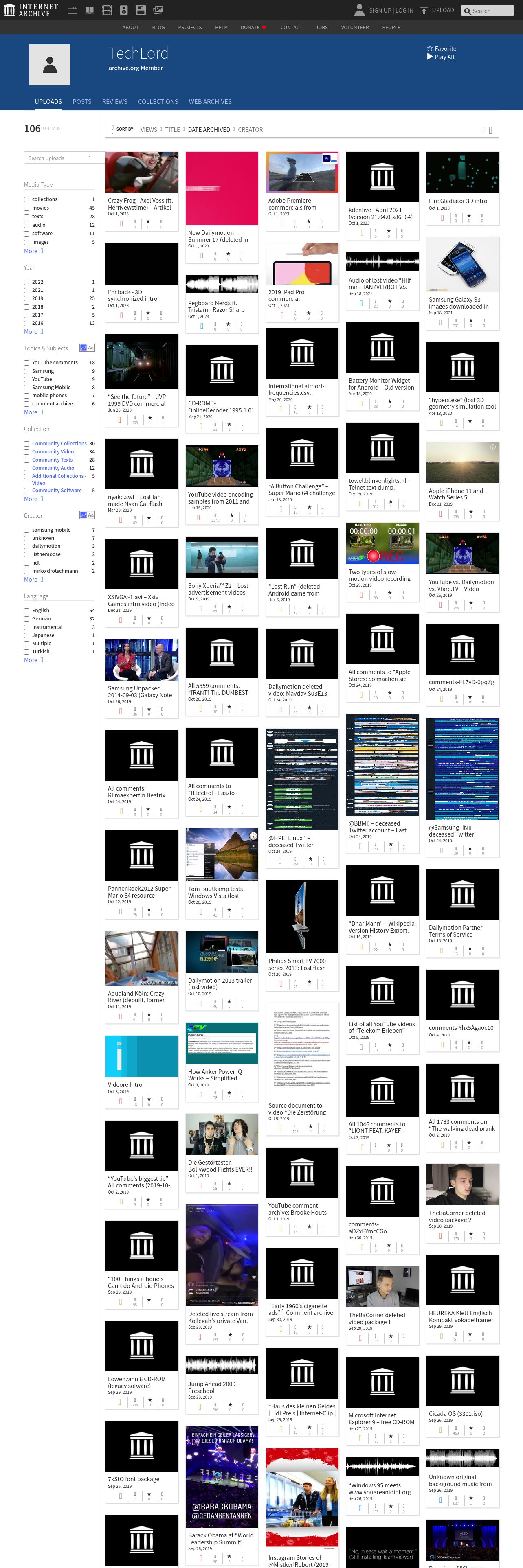Click the Favorite star icon
This screenshot has height=1568, width=523.
pyautogui.click(x=430, y=49)
